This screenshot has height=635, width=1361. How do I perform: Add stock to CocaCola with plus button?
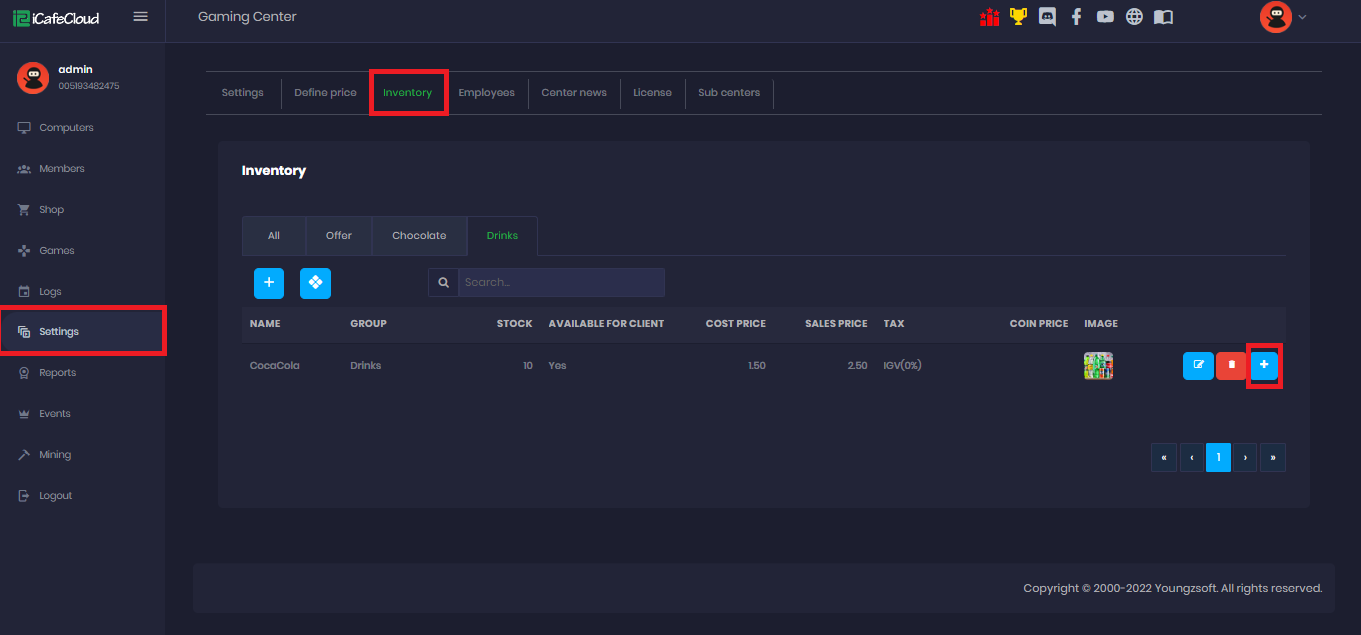[1264, 366]
